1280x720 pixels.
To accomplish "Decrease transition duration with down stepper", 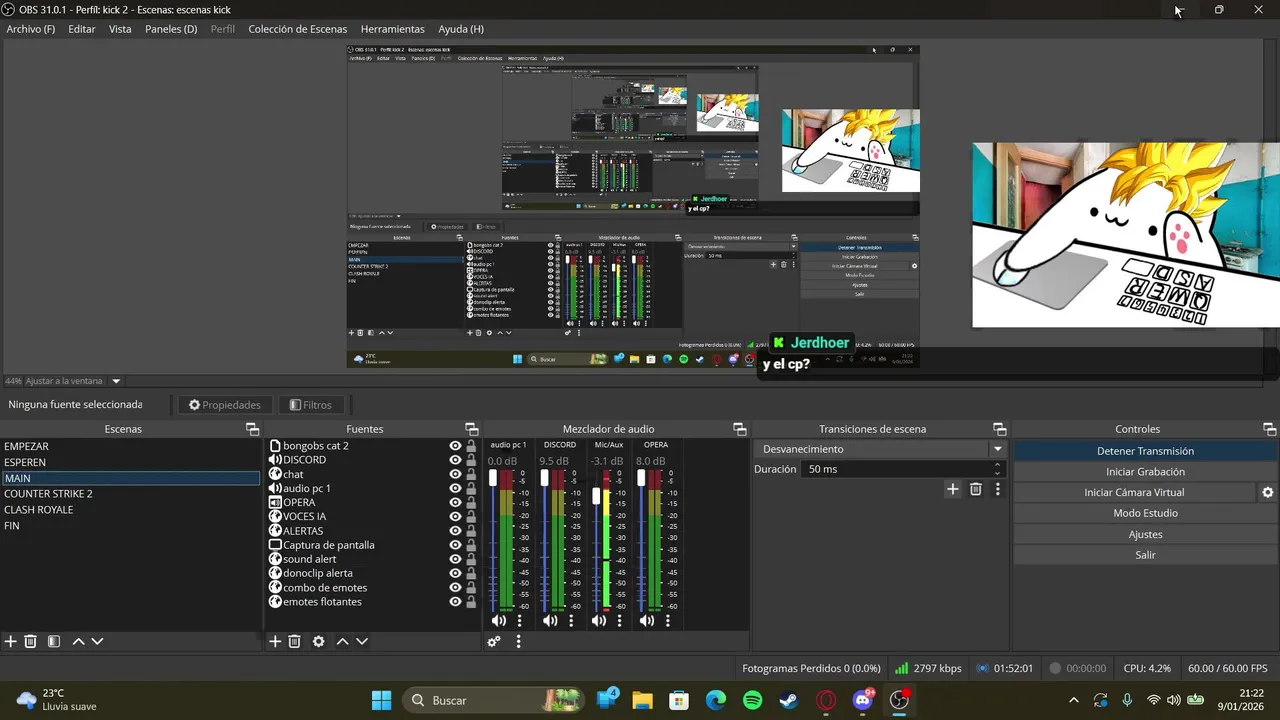I will coord(997,473).
